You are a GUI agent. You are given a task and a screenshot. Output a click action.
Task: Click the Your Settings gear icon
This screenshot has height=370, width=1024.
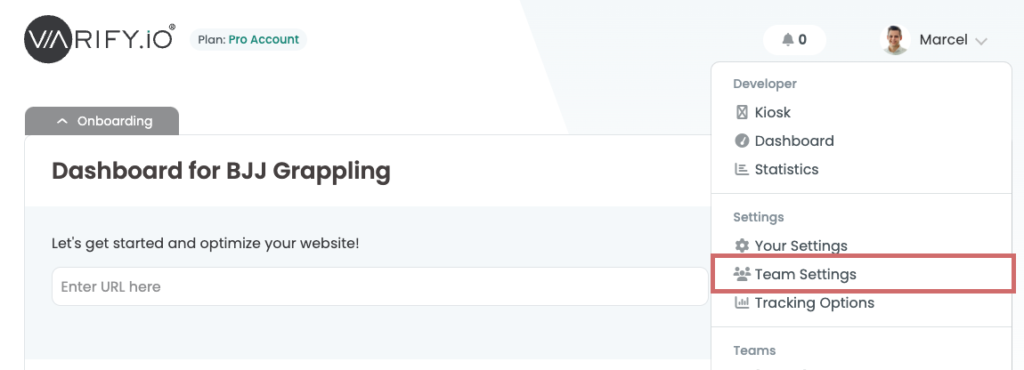coord(742,245)
